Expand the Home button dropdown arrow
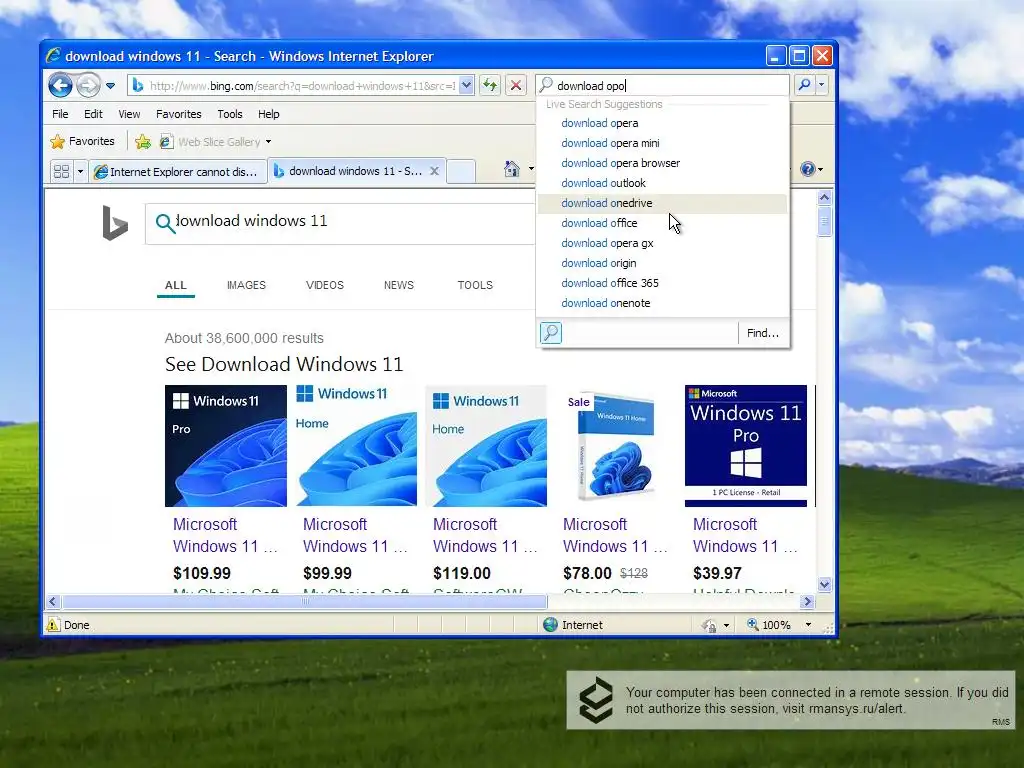The width and height of the screenshot is (1024, 768). click(530, 169)
